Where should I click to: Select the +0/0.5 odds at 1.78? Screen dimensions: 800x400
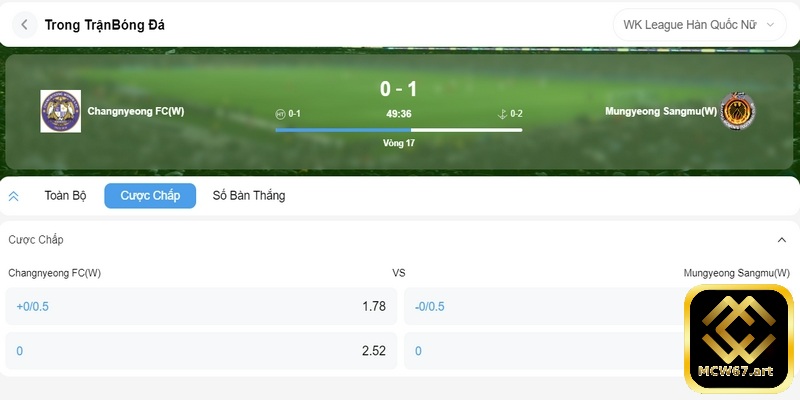pos(200,306)
